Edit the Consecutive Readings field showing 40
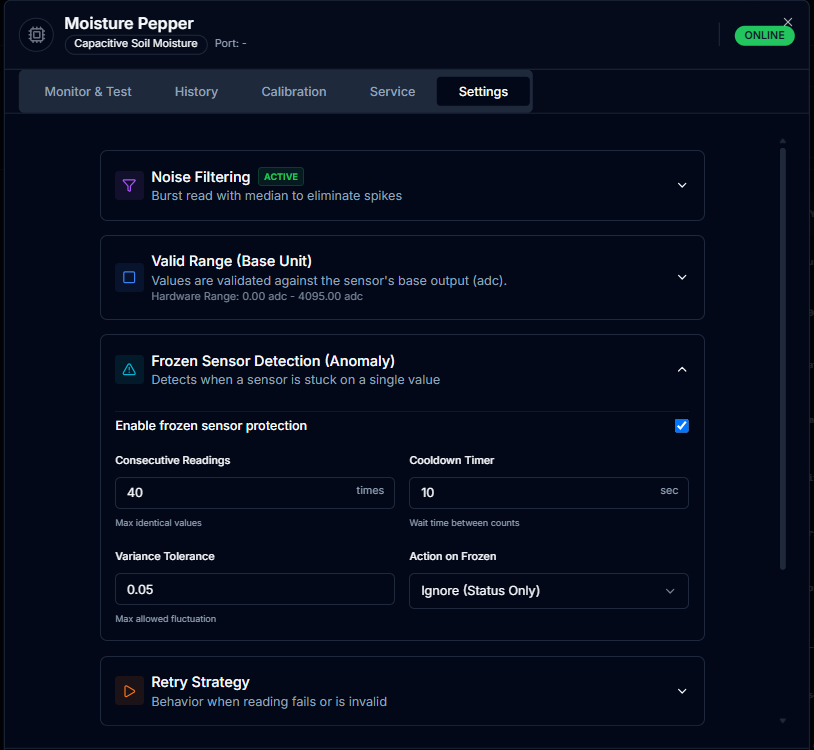The image size is (814, 750). click(255, 493)
